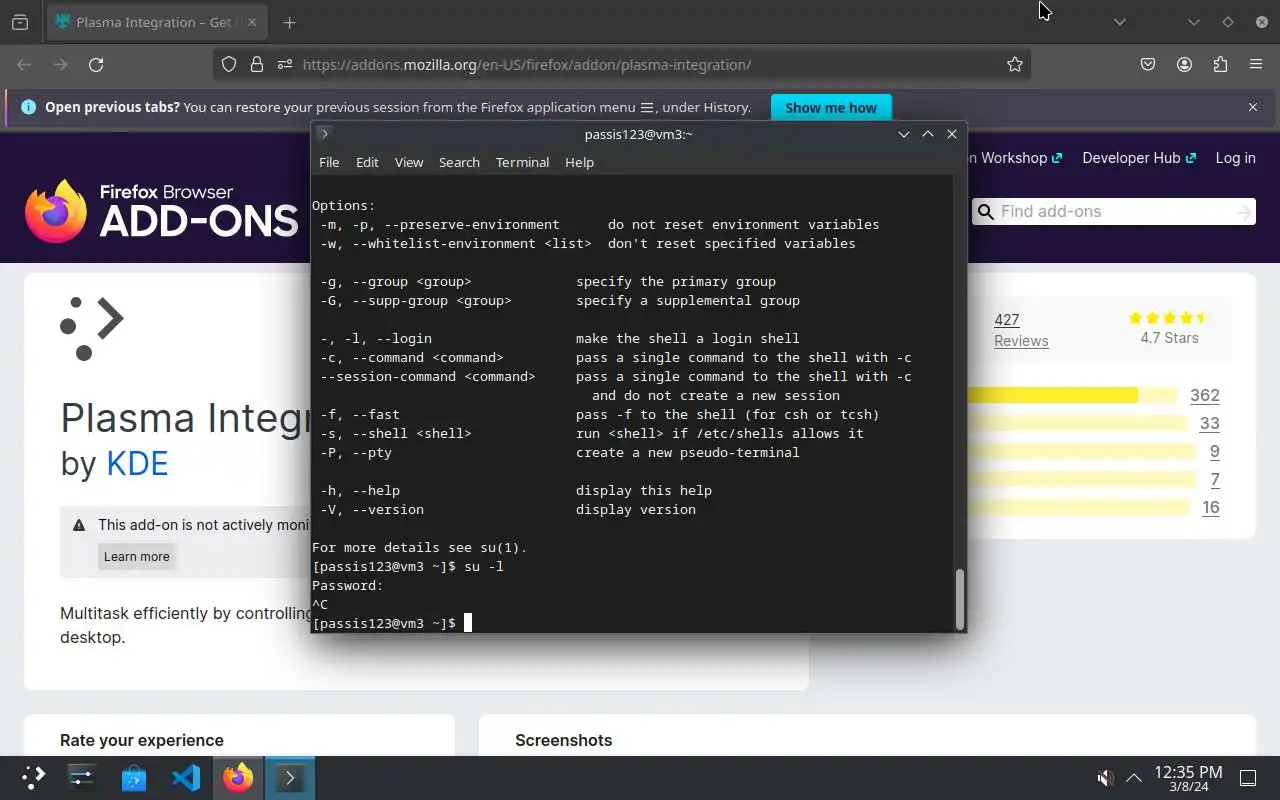Image resolution: width=1280 pixels, height=800 pixels.
Task: Launch Visual Studio Code from taskbar
Action: pos(186,778)
